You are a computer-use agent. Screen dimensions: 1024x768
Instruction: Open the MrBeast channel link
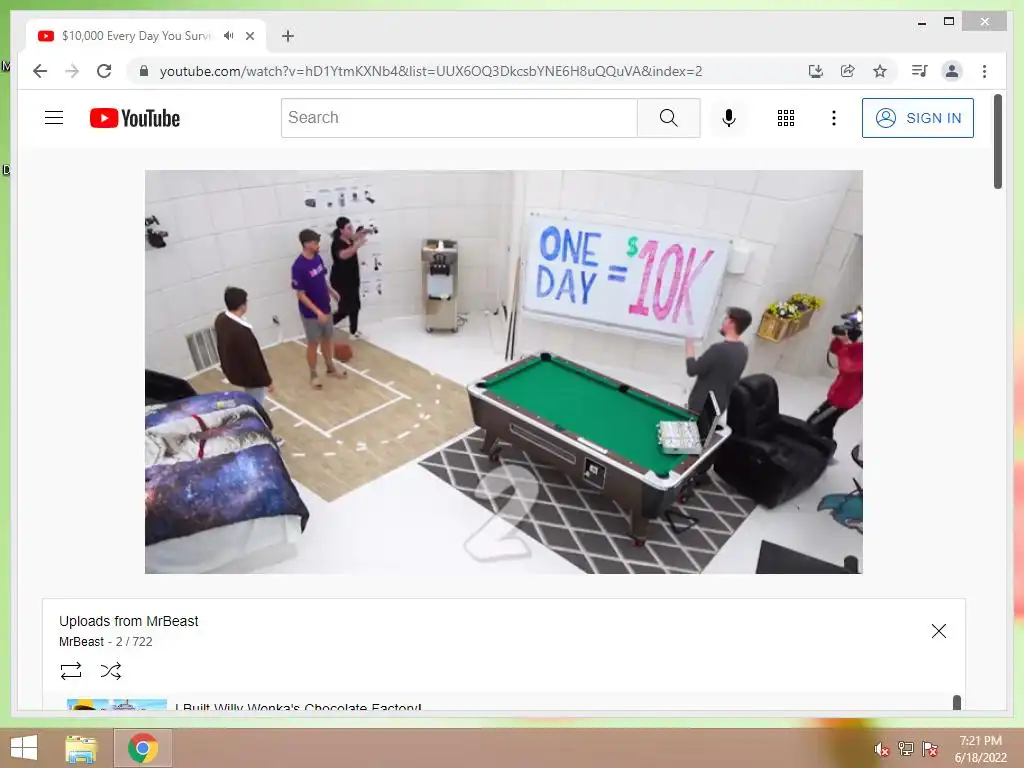pos(81,642)
